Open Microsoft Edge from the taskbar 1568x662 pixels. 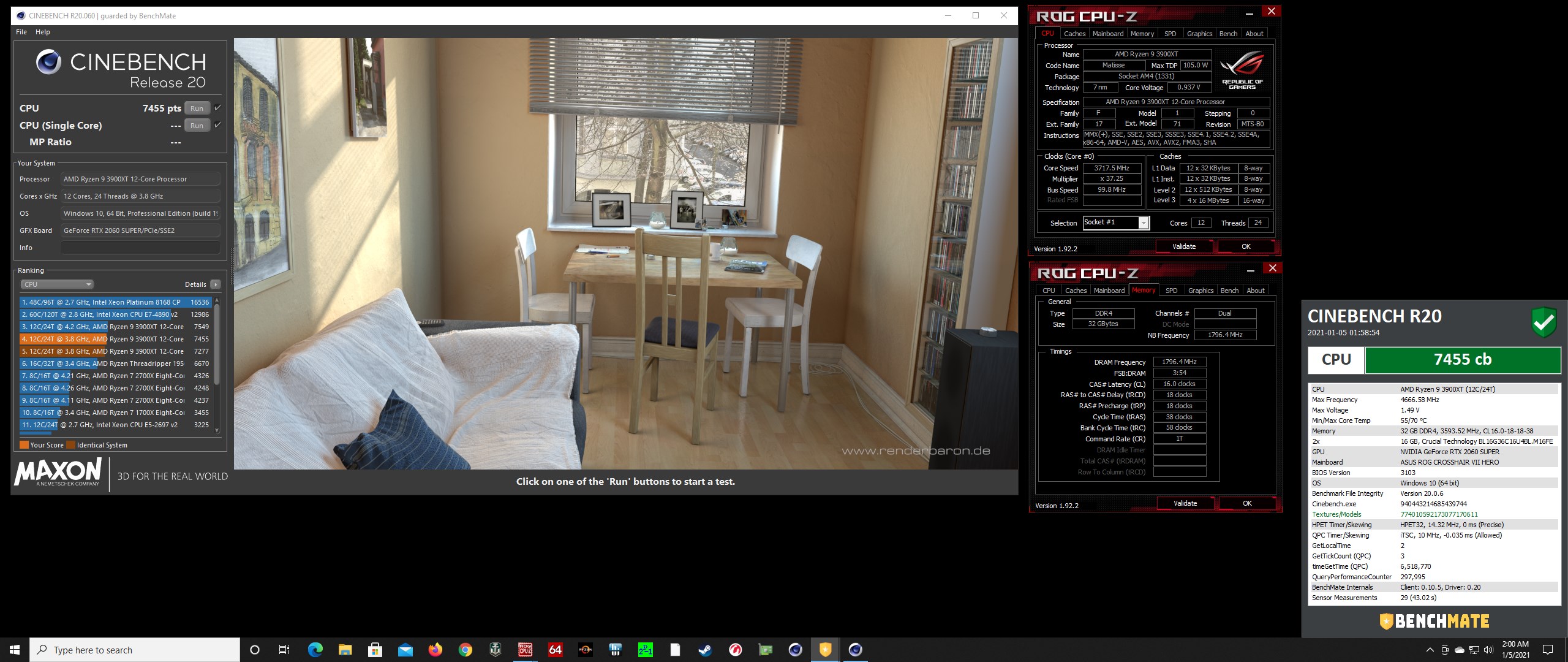click(315, 650)
